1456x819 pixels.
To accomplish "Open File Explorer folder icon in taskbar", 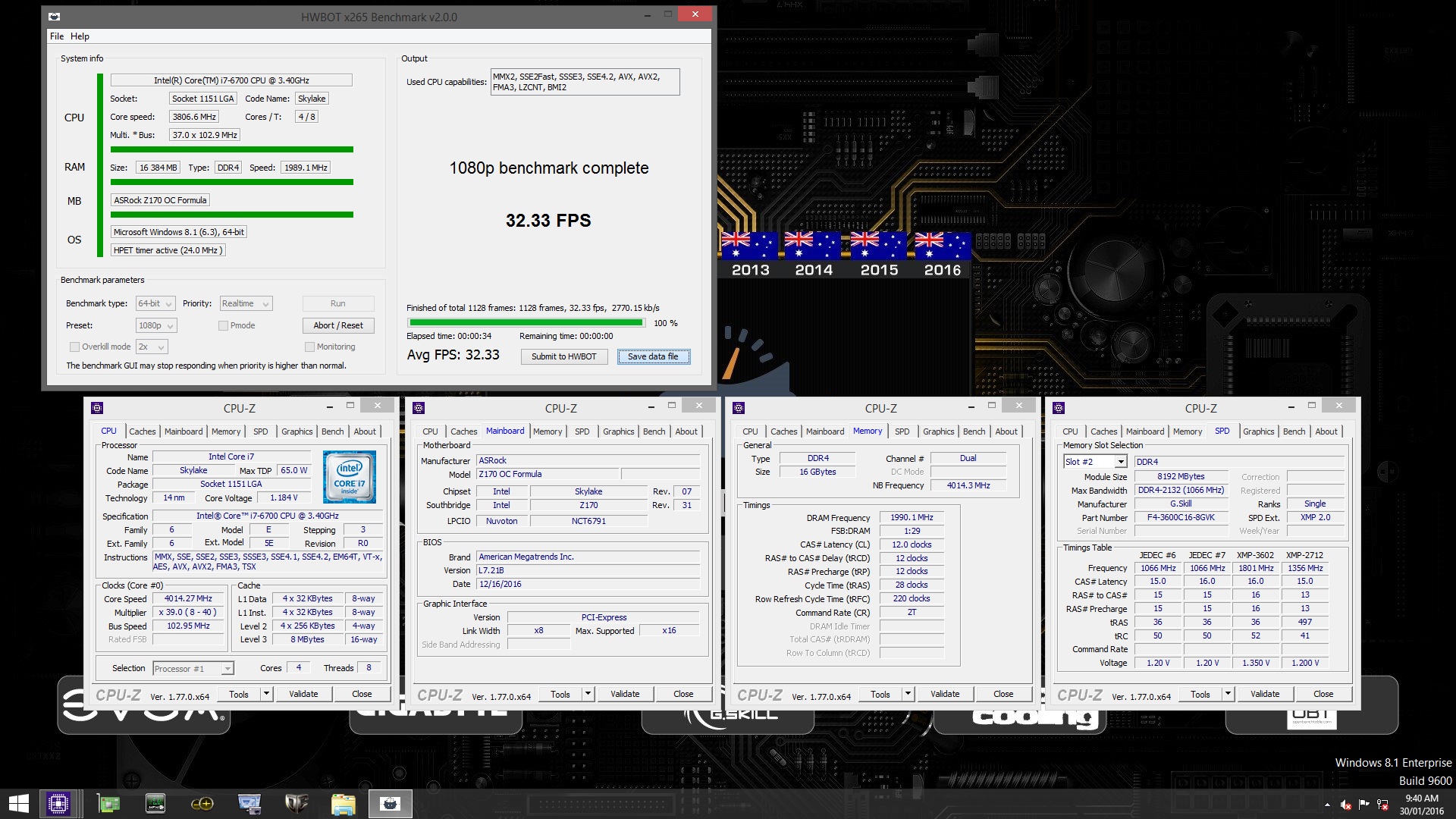I will click(343, 804).
